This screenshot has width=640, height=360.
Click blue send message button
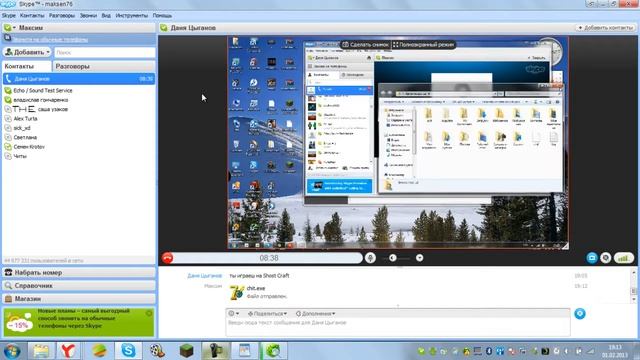tap(580, 313)
